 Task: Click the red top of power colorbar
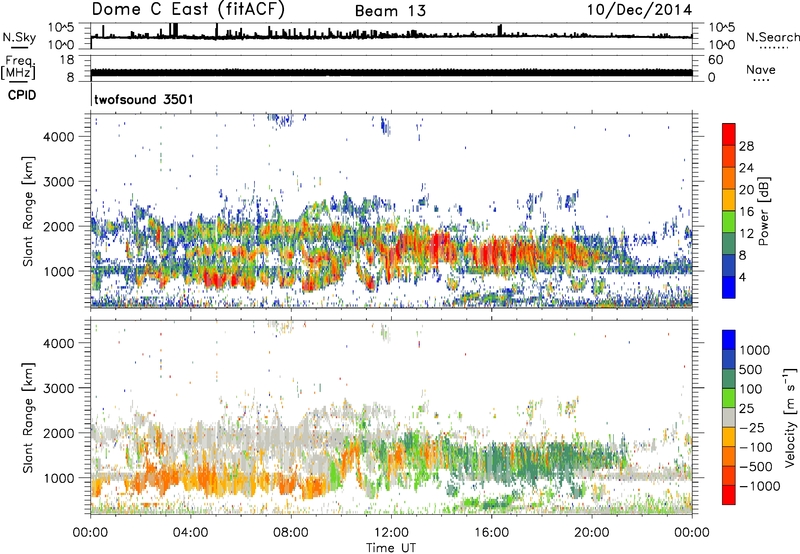(729, 134)
